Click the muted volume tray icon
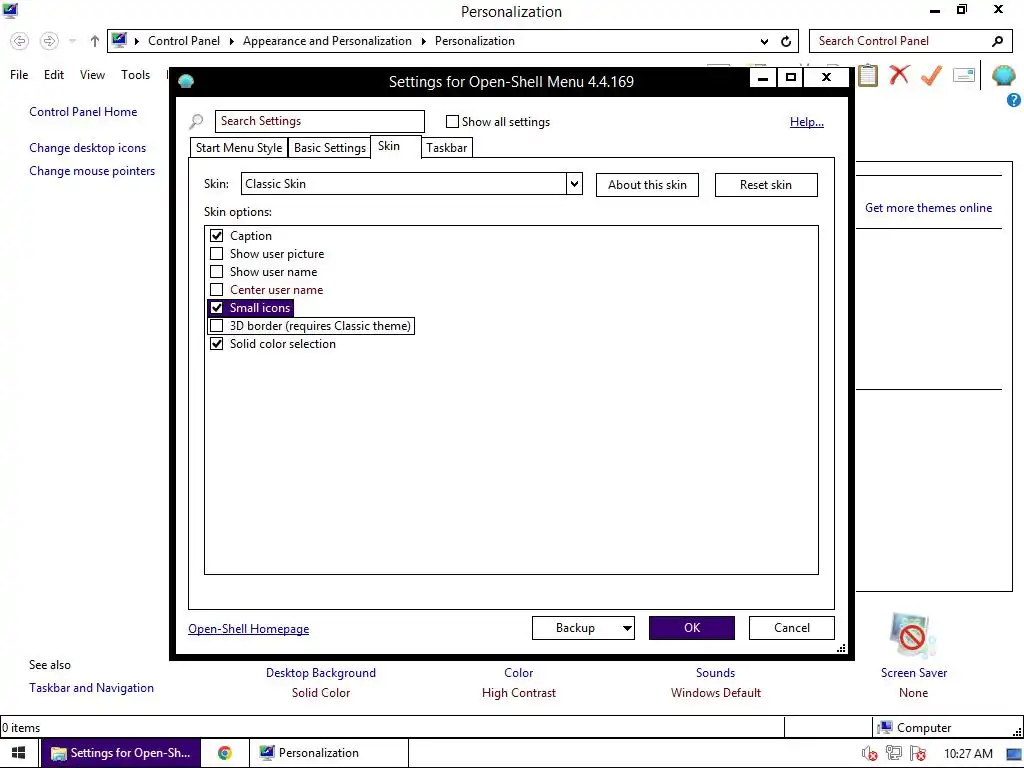 coord(869,754)
